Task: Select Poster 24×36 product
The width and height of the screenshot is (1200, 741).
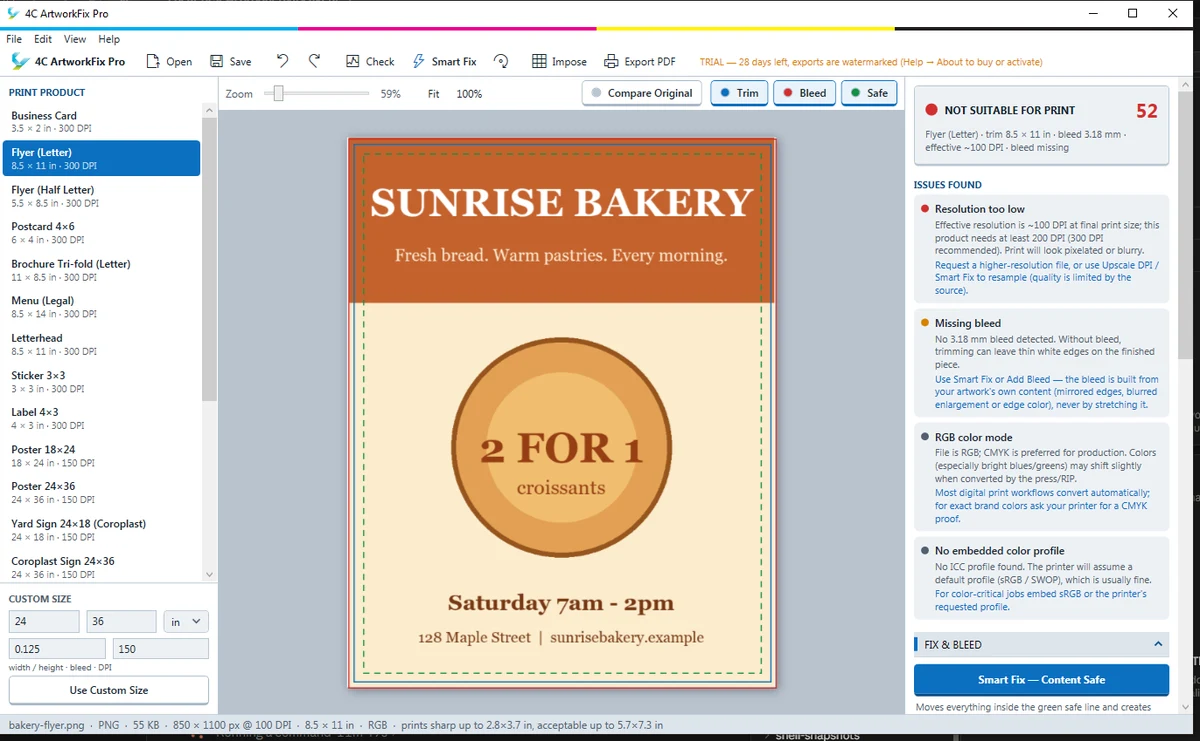Action: pos(101,492)
